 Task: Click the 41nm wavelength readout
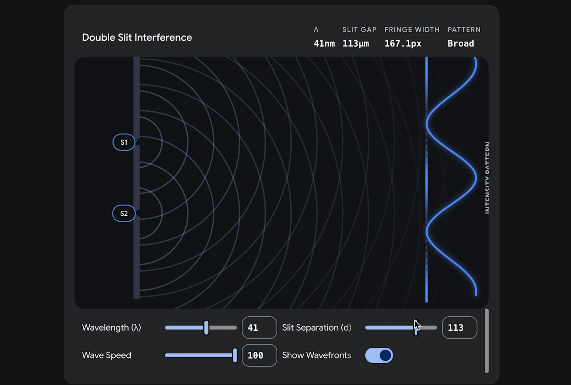(x=324, y=44)
